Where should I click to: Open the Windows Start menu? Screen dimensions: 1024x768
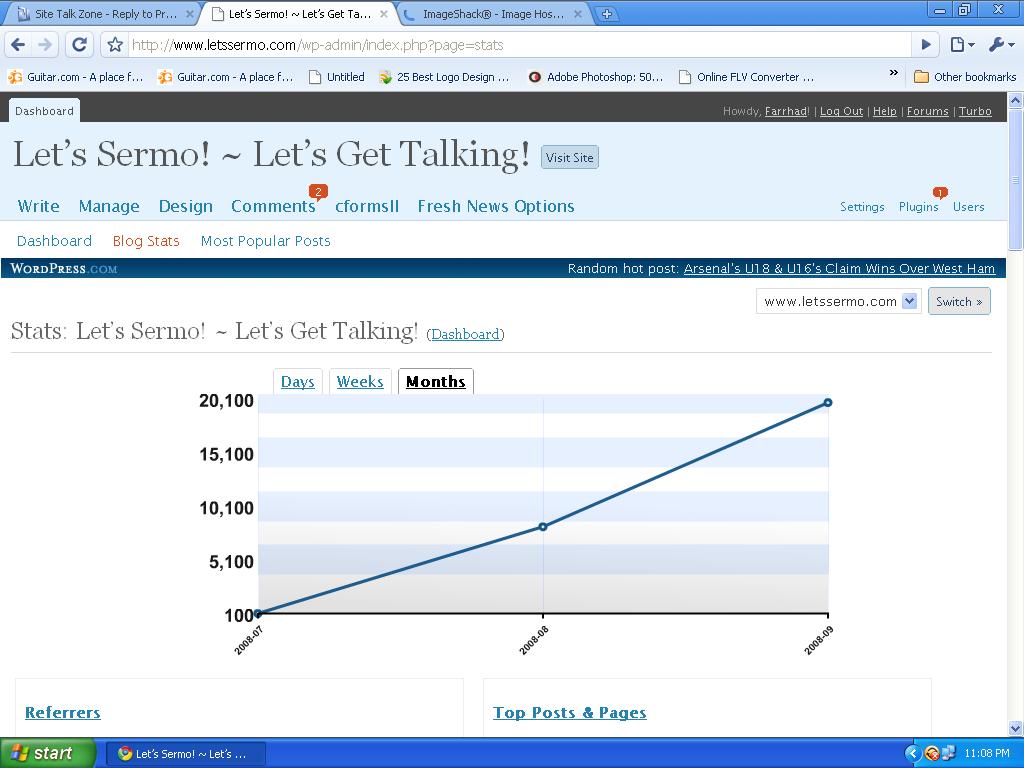(47, 753)
